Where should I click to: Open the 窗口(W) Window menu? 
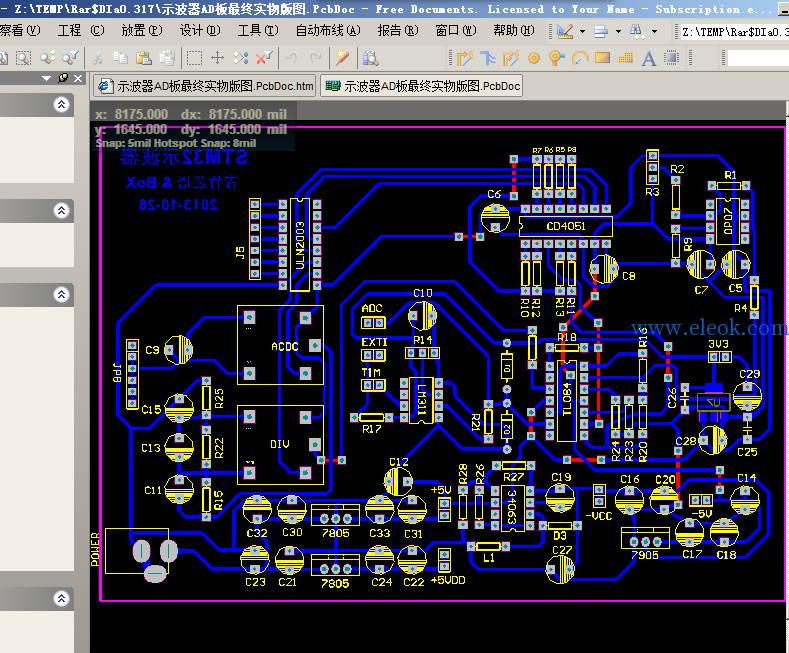(456, 31)
